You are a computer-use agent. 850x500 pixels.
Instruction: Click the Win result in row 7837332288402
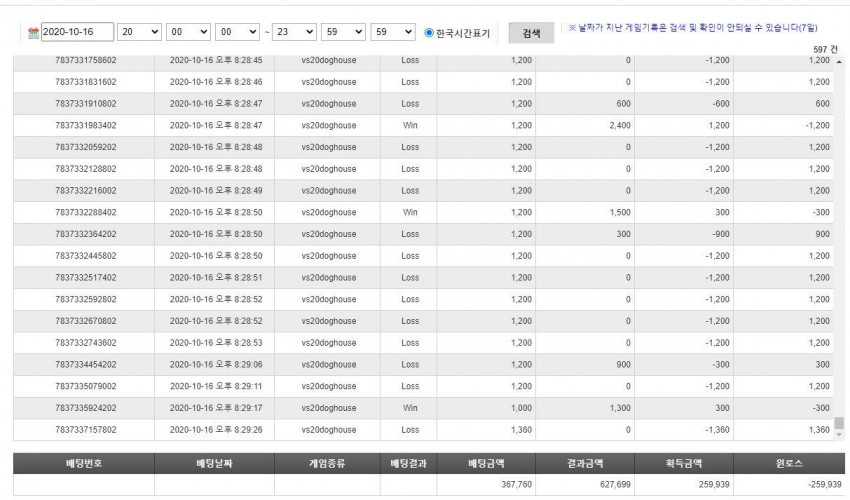click(x=410, y=212)
